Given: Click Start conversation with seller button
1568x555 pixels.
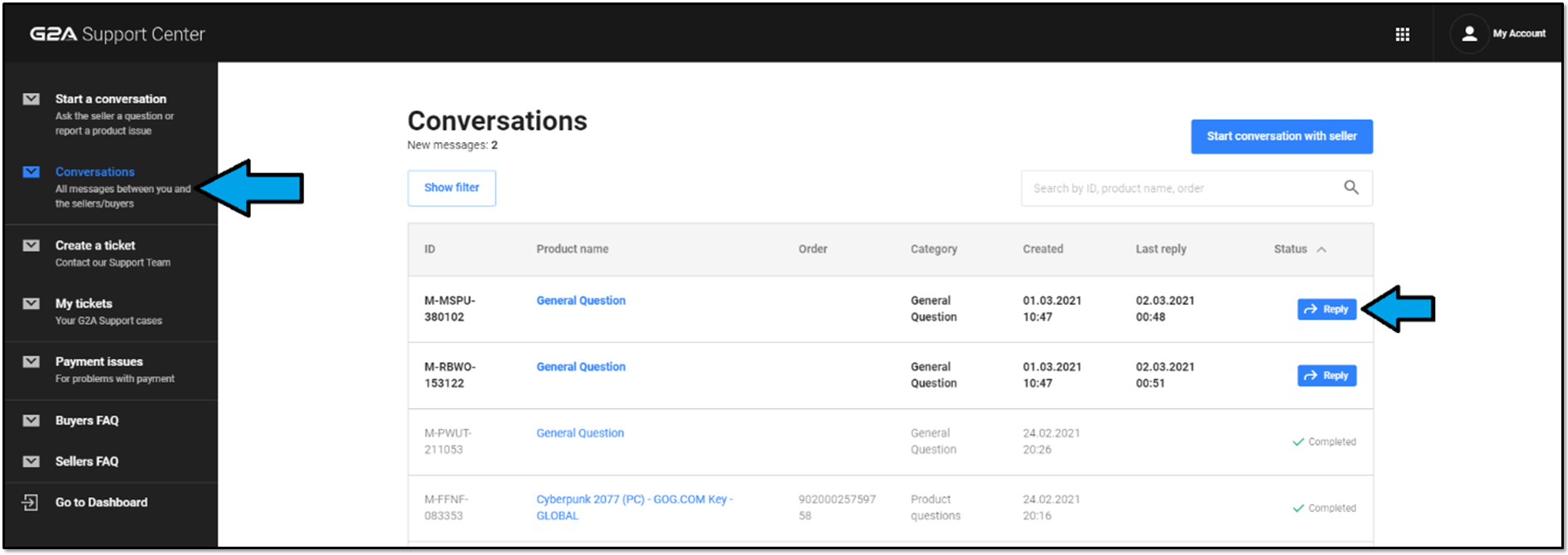Looking at the screenshot, I should point(1280,136).
